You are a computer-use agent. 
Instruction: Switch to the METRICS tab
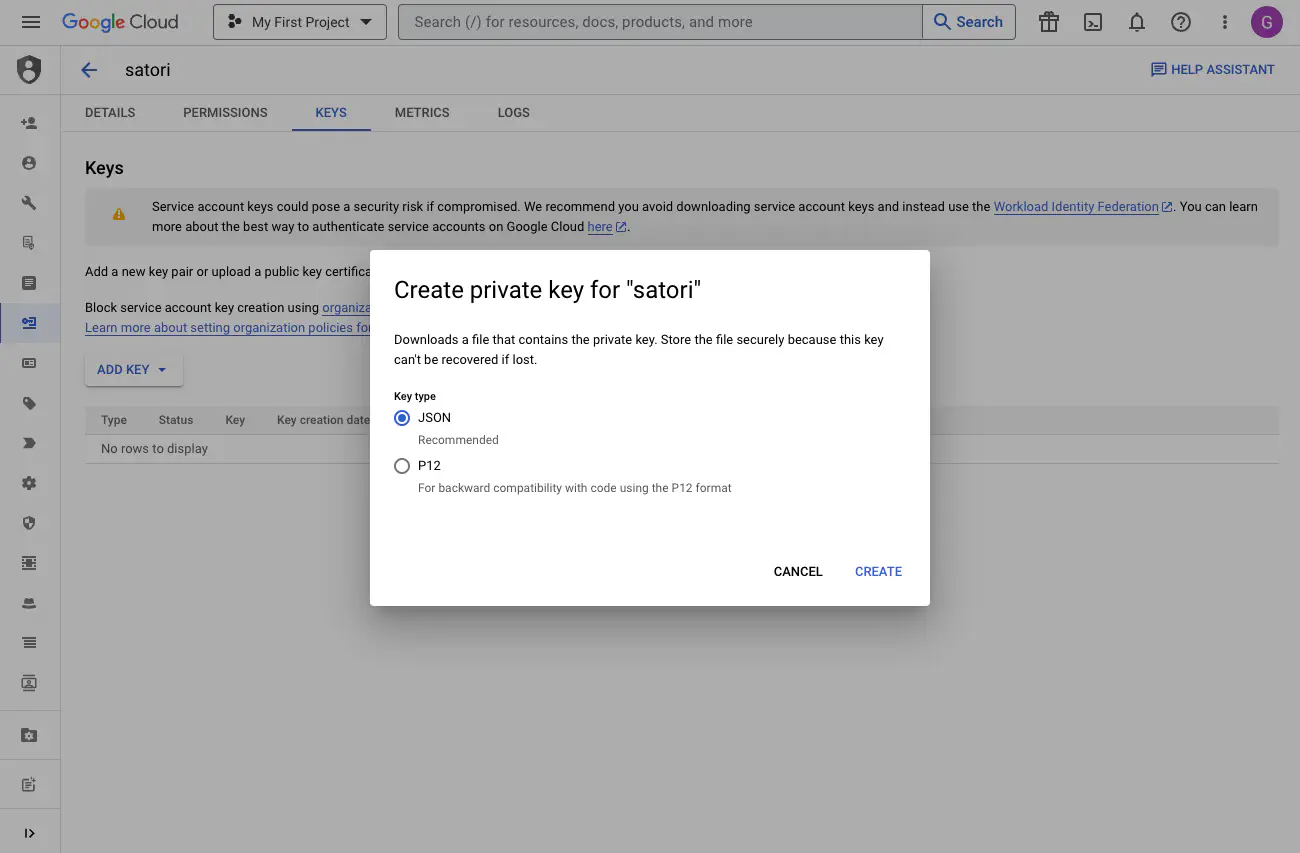[421, 112]
